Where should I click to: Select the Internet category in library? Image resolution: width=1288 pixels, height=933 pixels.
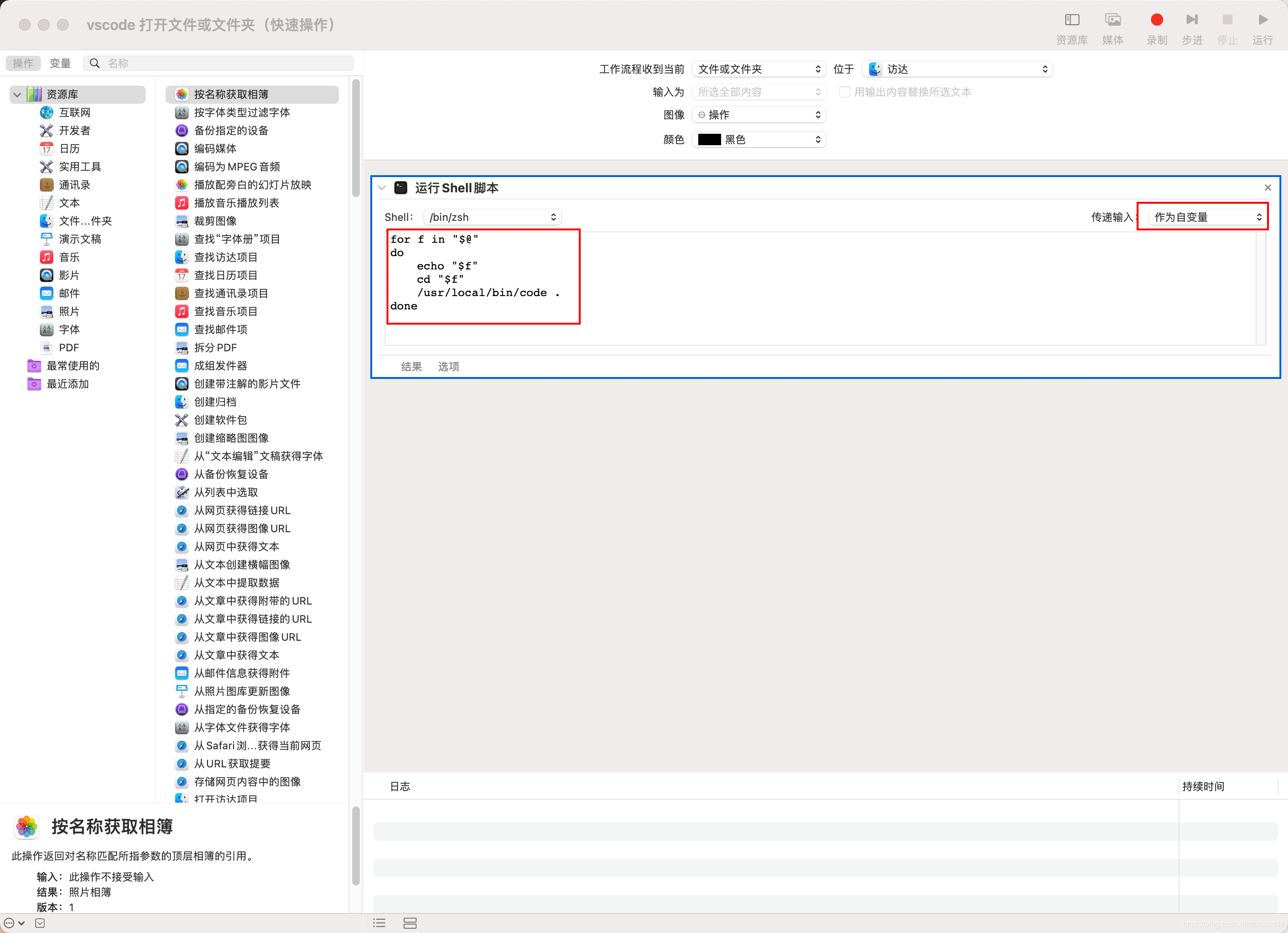coord(74,112)
